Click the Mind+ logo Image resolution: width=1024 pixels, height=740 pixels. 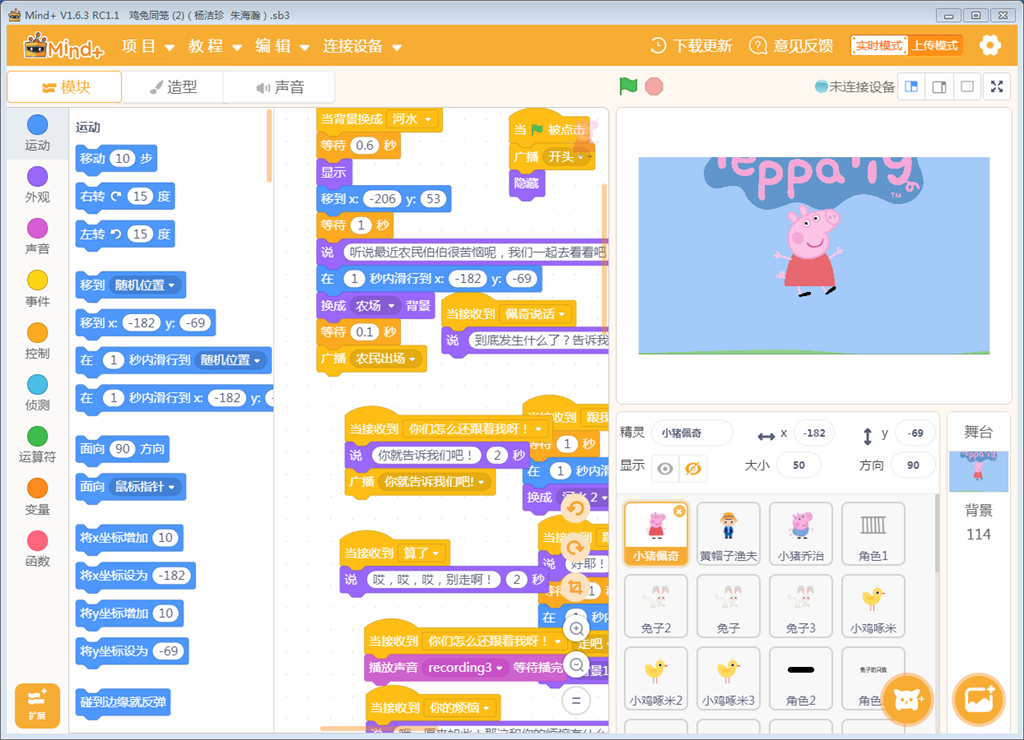coord(63,46)
